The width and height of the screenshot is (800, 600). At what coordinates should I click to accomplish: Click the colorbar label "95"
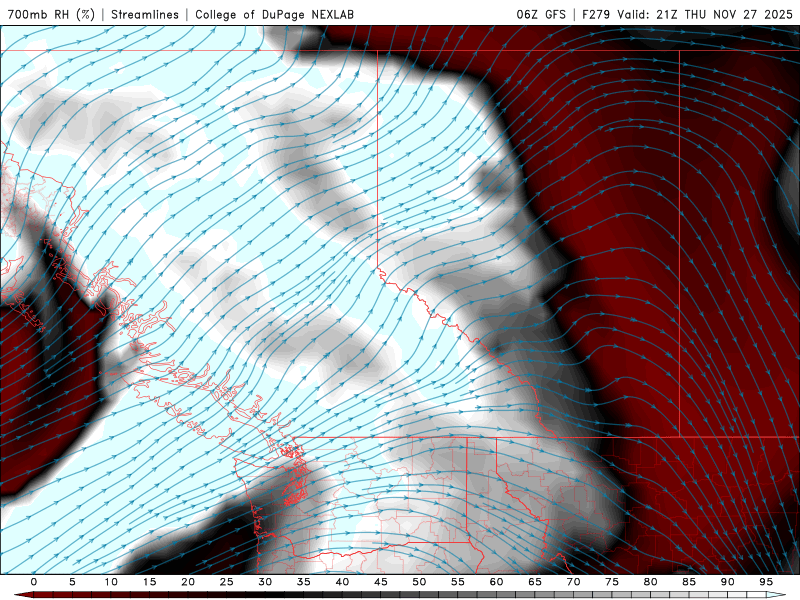(x=765, y=582)
